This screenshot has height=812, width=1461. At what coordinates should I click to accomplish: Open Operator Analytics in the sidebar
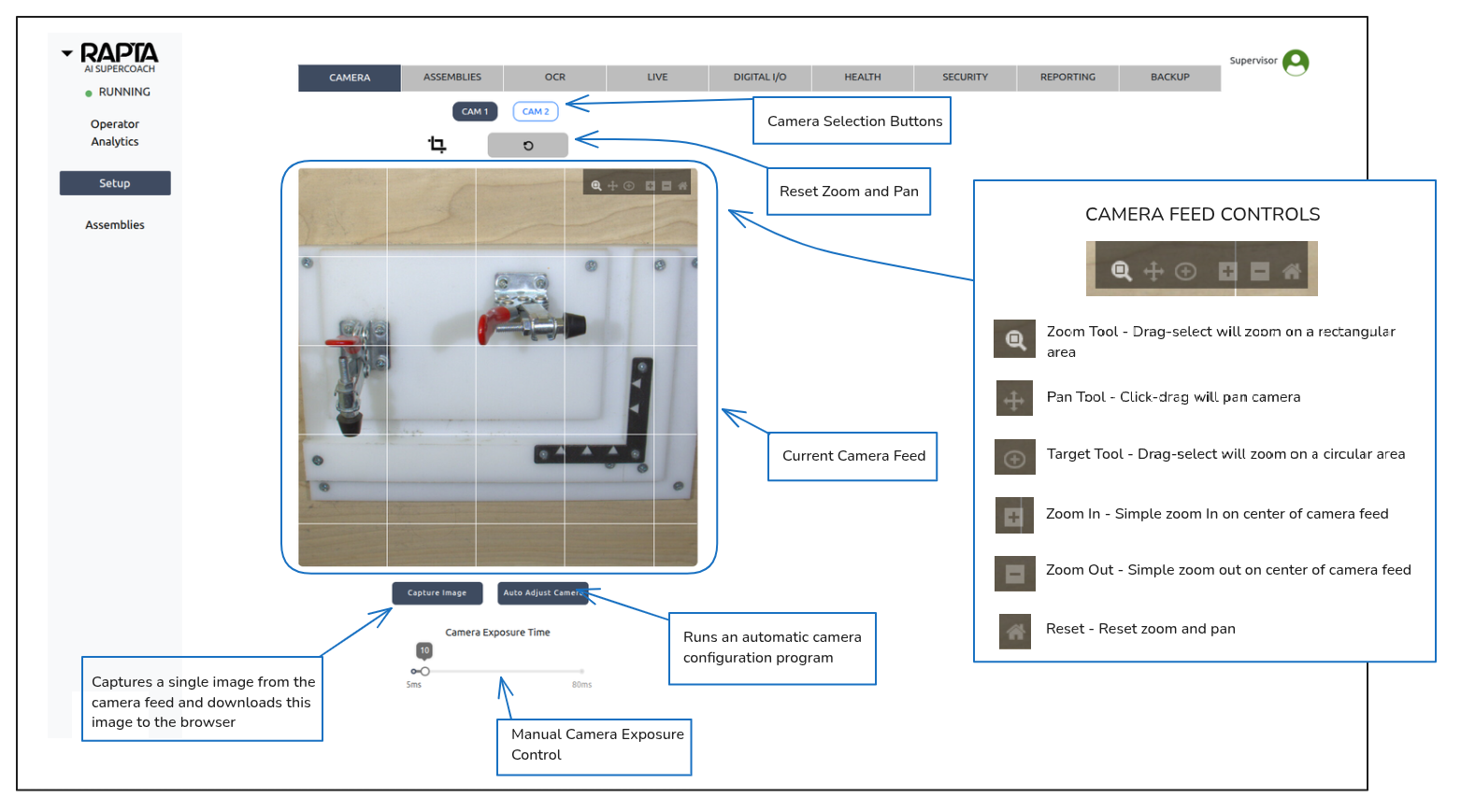[115, 133]
